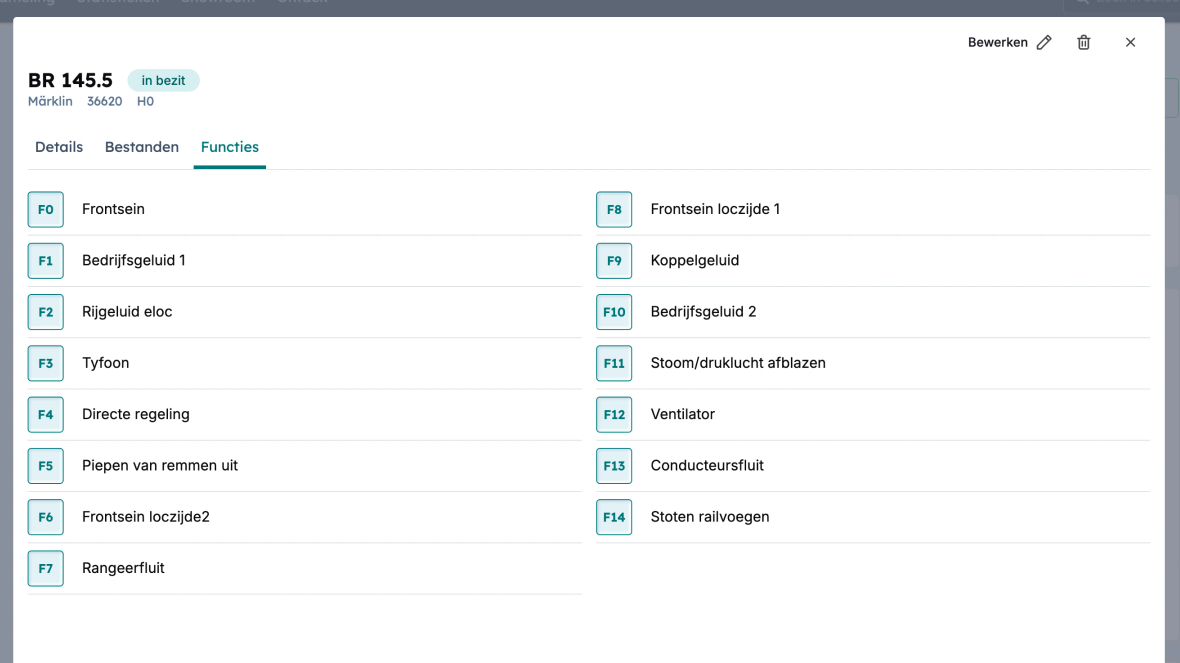1180x663 pixels.
Task: Select the Functies tab
Action: (x=230, y=147)
